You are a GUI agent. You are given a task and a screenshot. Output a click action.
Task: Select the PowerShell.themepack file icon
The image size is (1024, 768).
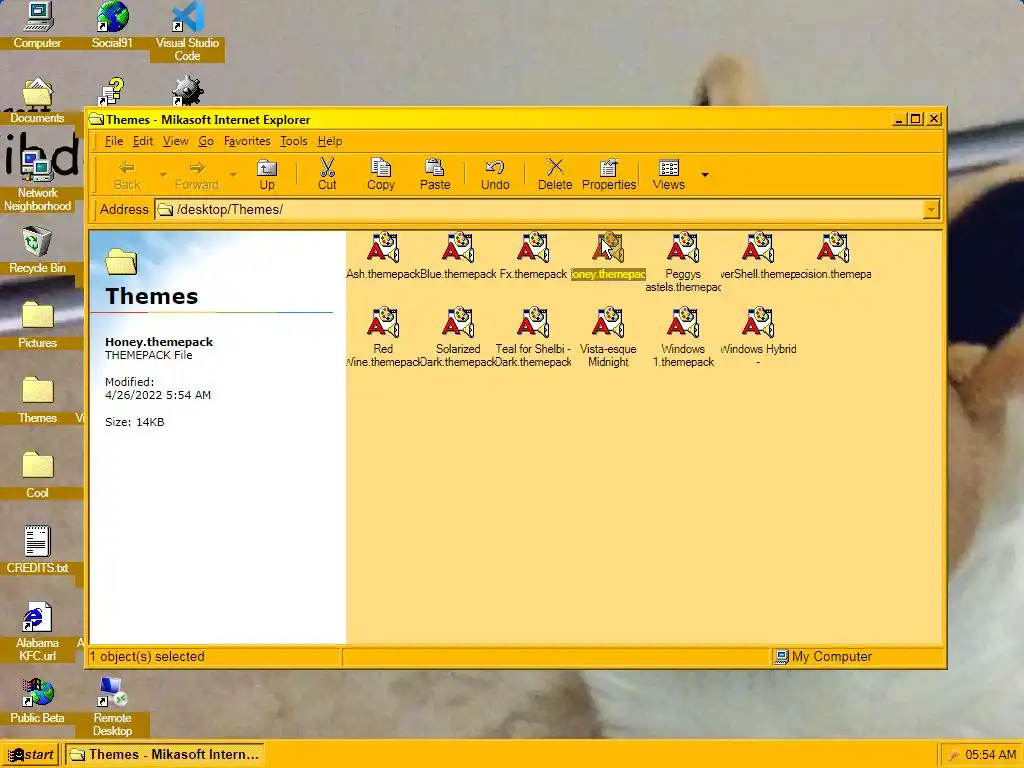758,248
